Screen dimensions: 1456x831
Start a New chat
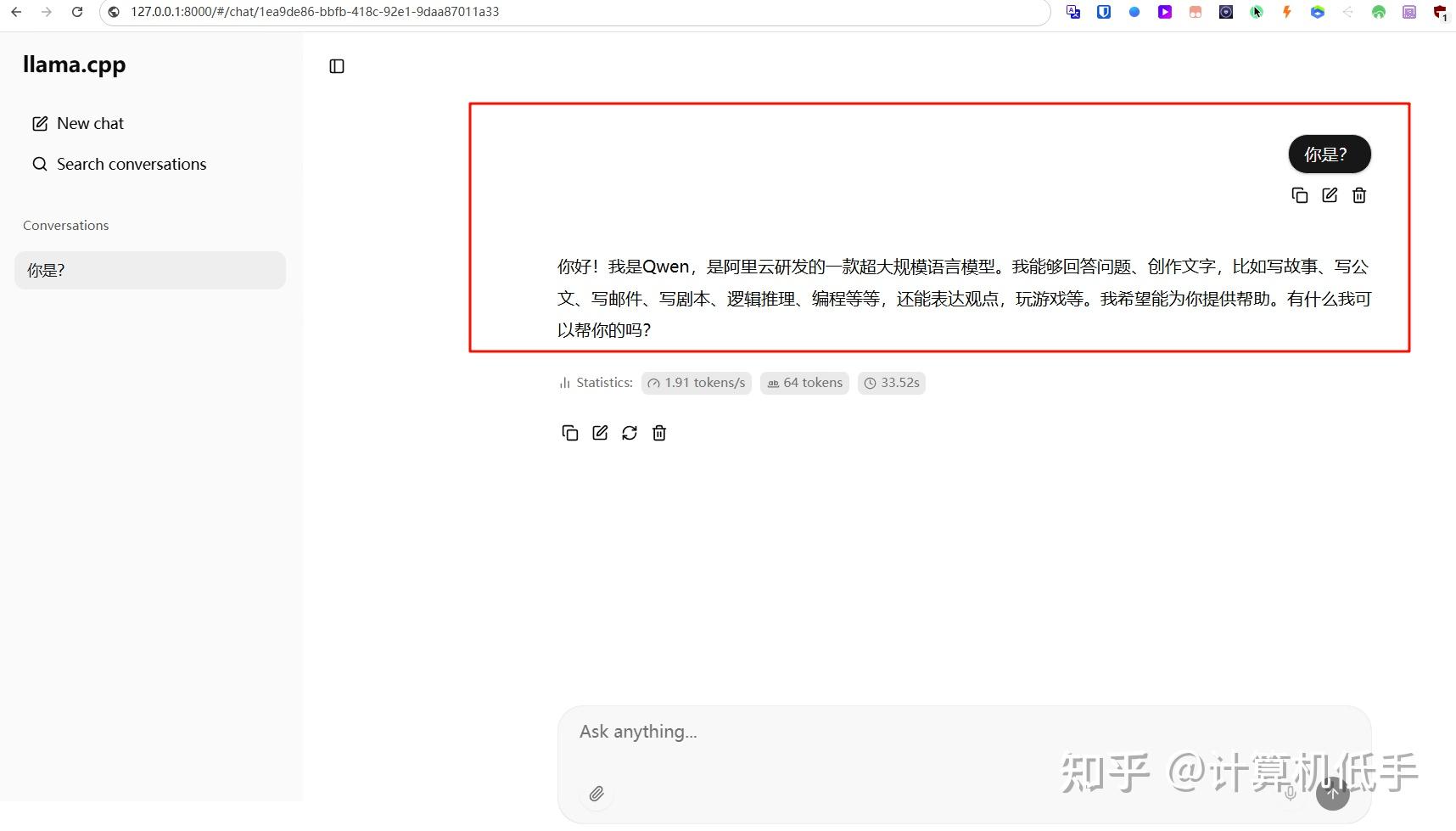pyautogui.click(x=89, y=123)
